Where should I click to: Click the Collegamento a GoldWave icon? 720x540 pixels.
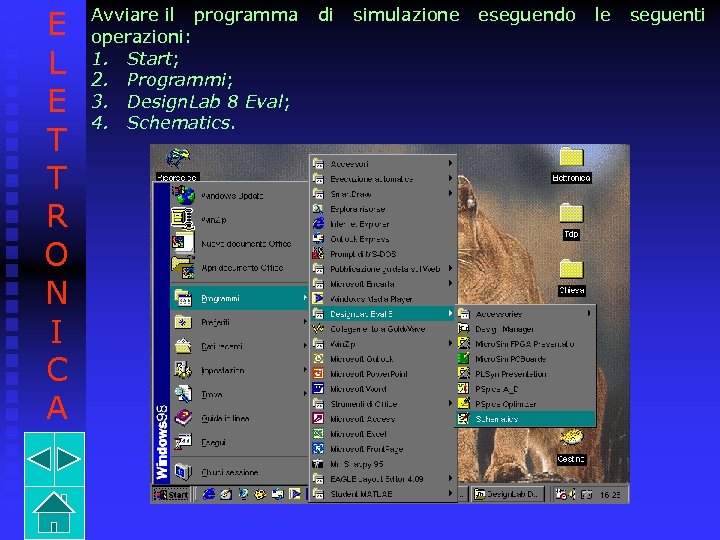pyautogui.click(x=318, y=329)
